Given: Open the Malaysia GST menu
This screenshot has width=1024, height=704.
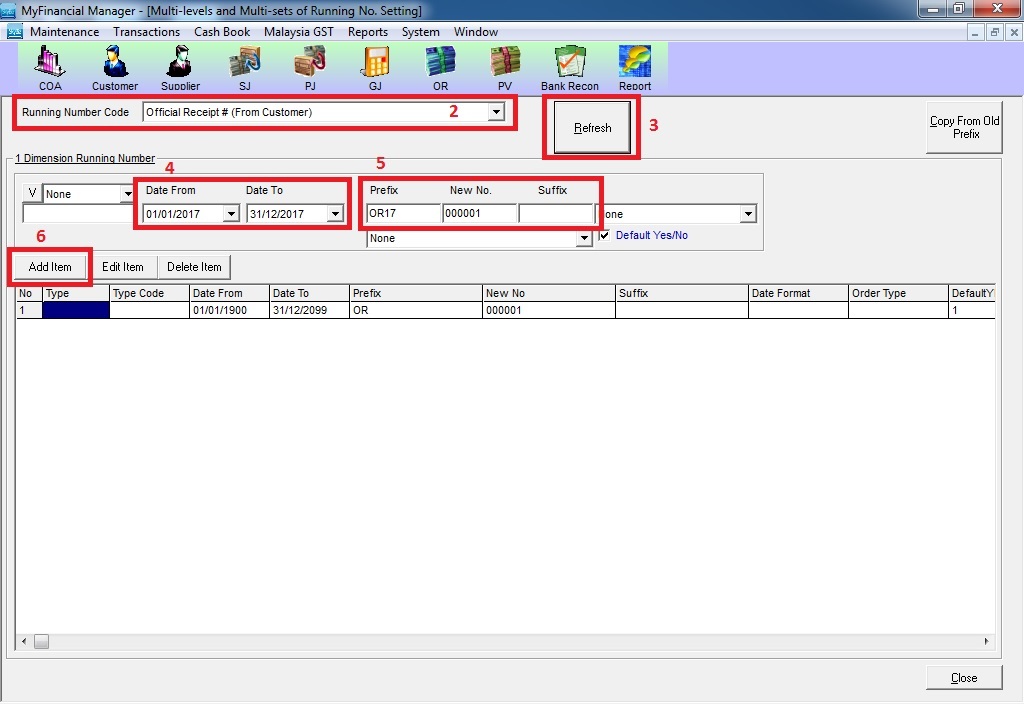Looking at the screenshot, I should point(299,32).
